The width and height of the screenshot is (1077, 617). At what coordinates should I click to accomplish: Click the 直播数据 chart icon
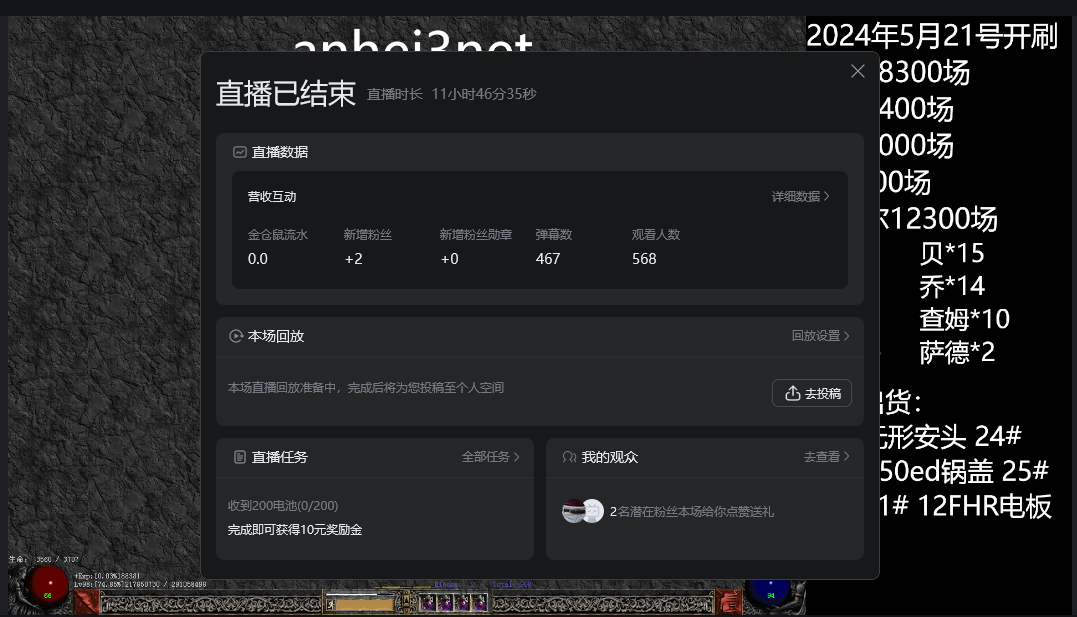click(240, 152)
